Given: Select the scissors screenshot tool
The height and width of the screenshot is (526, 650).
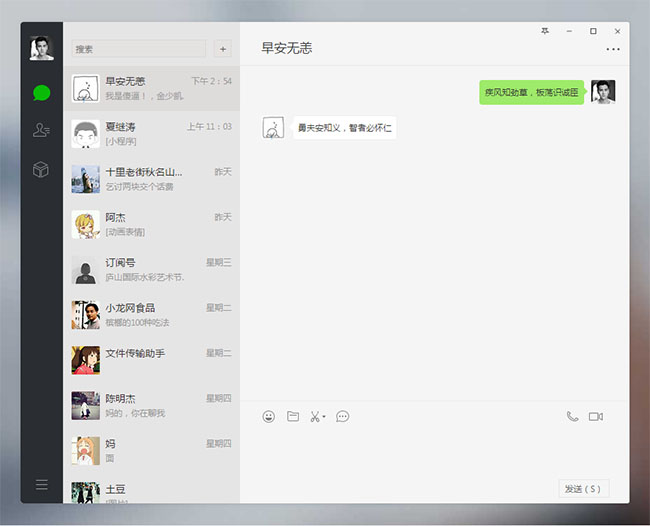Looking at the screenshot, I should click(x=315, y=416).
